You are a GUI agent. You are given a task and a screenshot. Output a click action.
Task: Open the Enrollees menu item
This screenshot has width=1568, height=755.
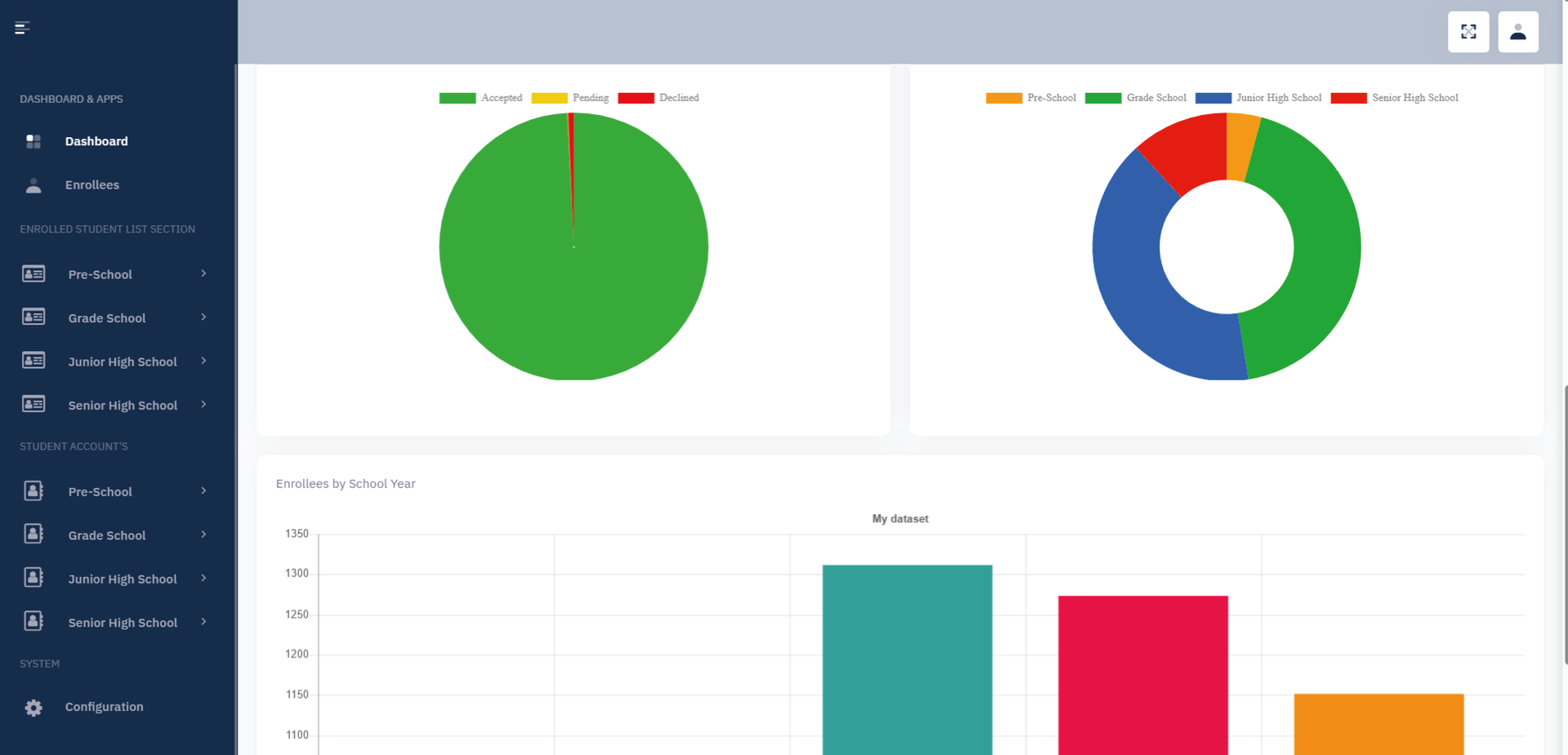click(x=92, y=185)
